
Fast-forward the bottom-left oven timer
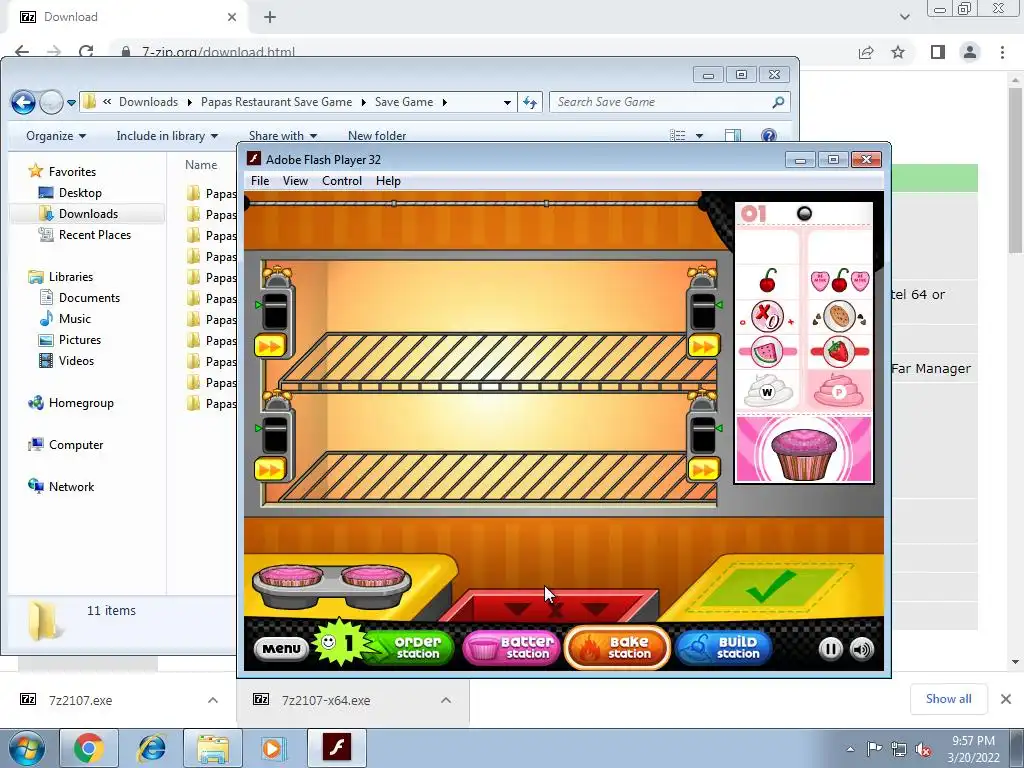(x=270, y=469)
